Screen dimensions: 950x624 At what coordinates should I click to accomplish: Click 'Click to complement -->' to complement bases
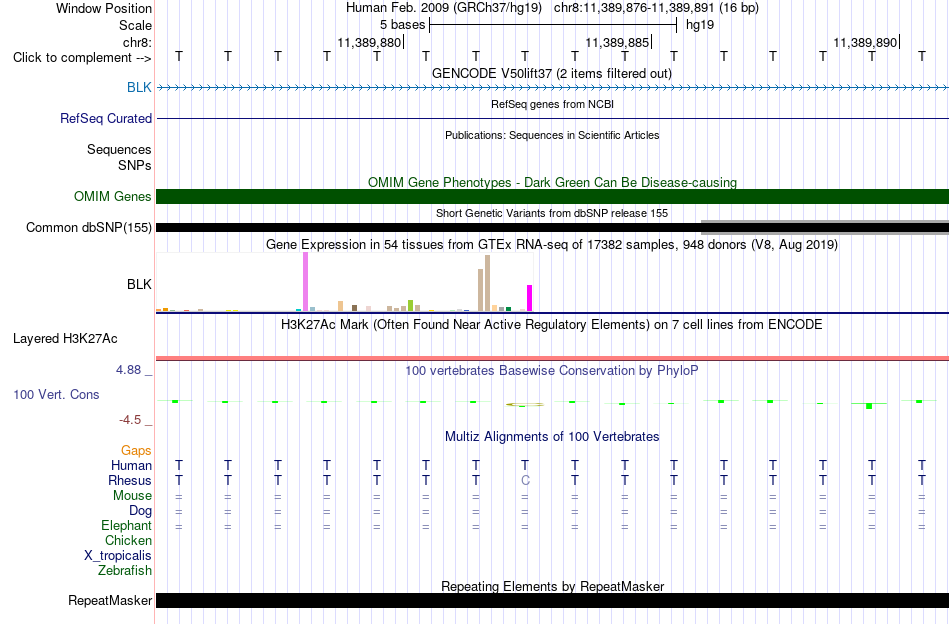82,58
